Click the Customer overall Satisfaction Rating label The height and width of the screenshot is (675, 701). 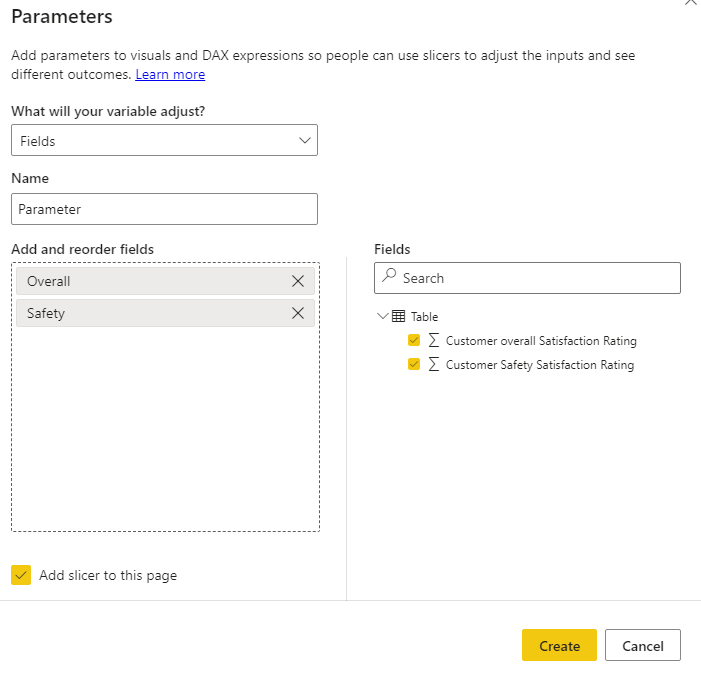click(x=541, y=341)
